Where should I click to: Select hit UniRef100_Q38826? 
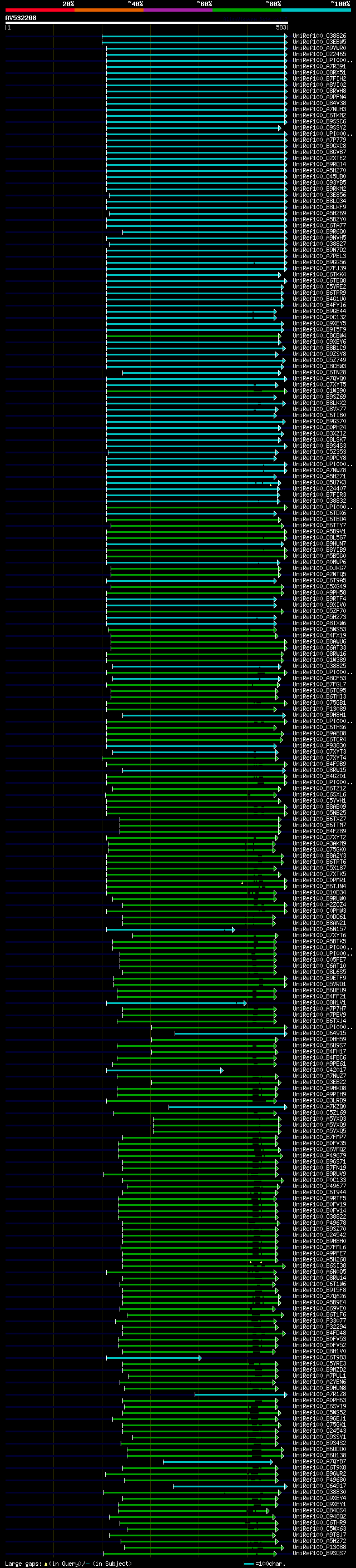point(319,36)
